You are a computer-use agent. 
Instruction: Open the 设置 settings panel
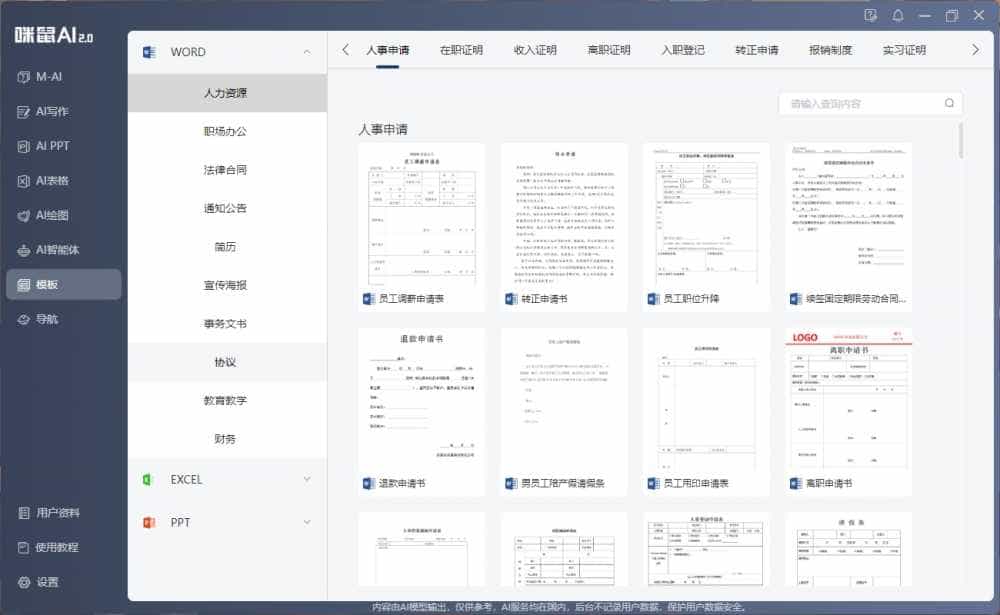coord(48,583)
